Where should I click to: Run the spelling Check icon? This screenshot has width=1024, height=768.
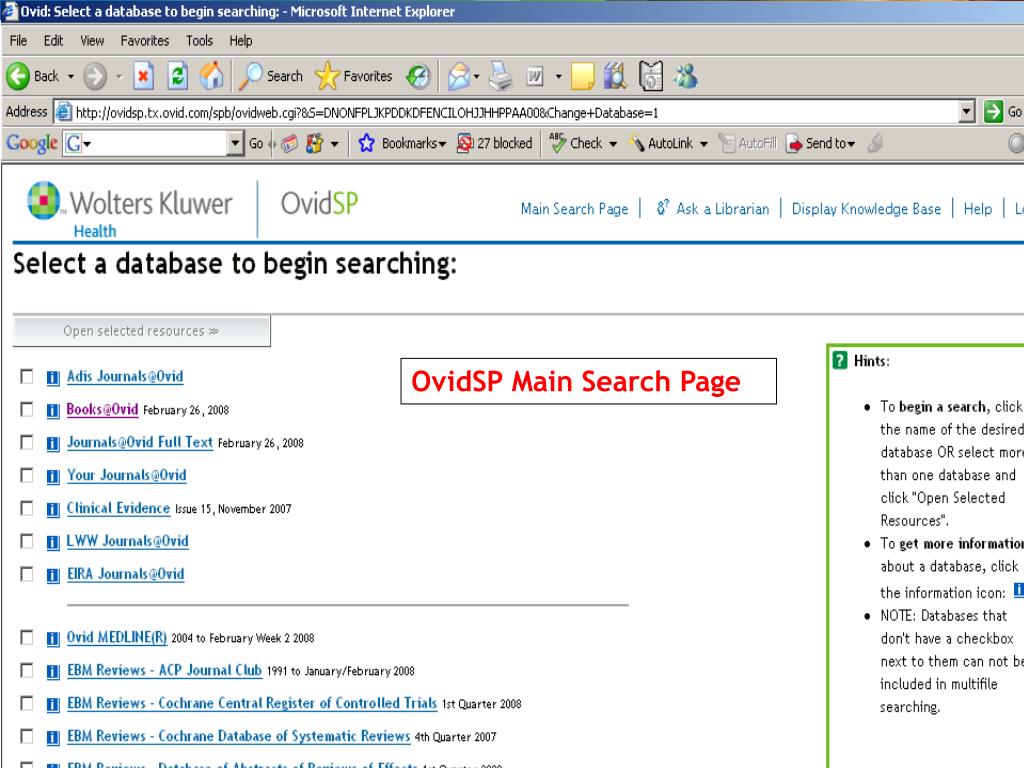[557, 142]
